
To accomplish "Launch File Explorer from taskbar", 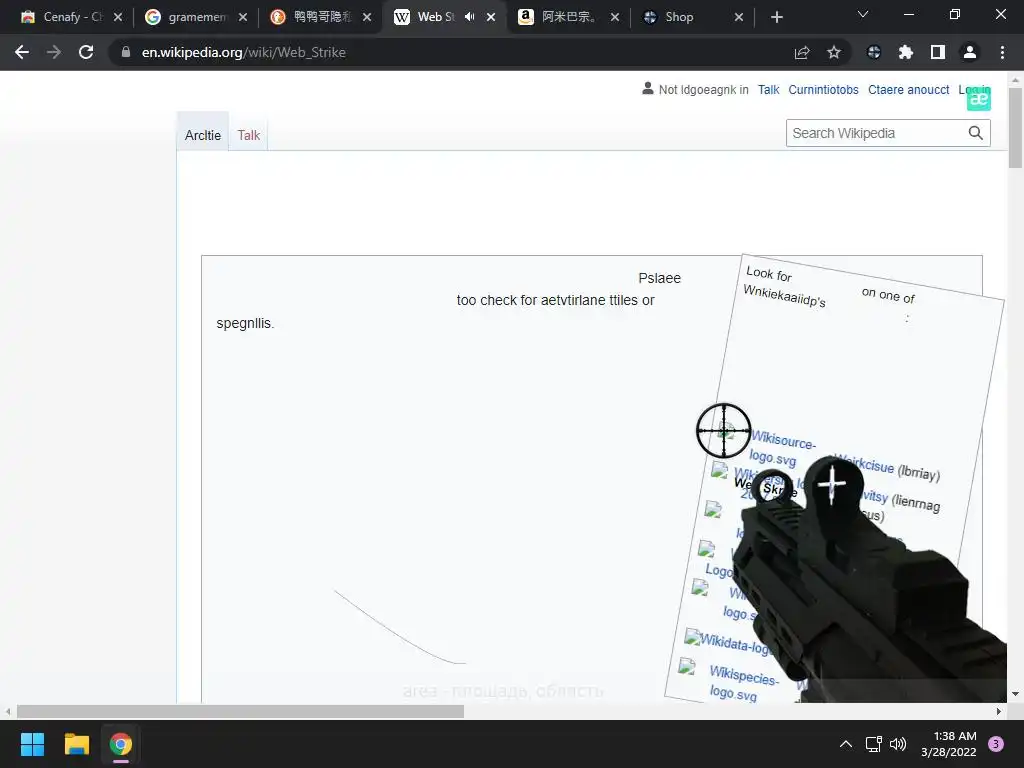I will click(x=76, y=744).
